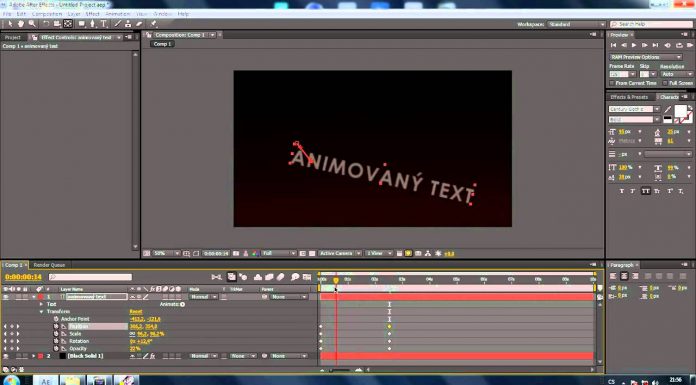This screenshot has height=385, width=696.
Task: Open the viewer magnification dropdown
Action: pos(166,254)
